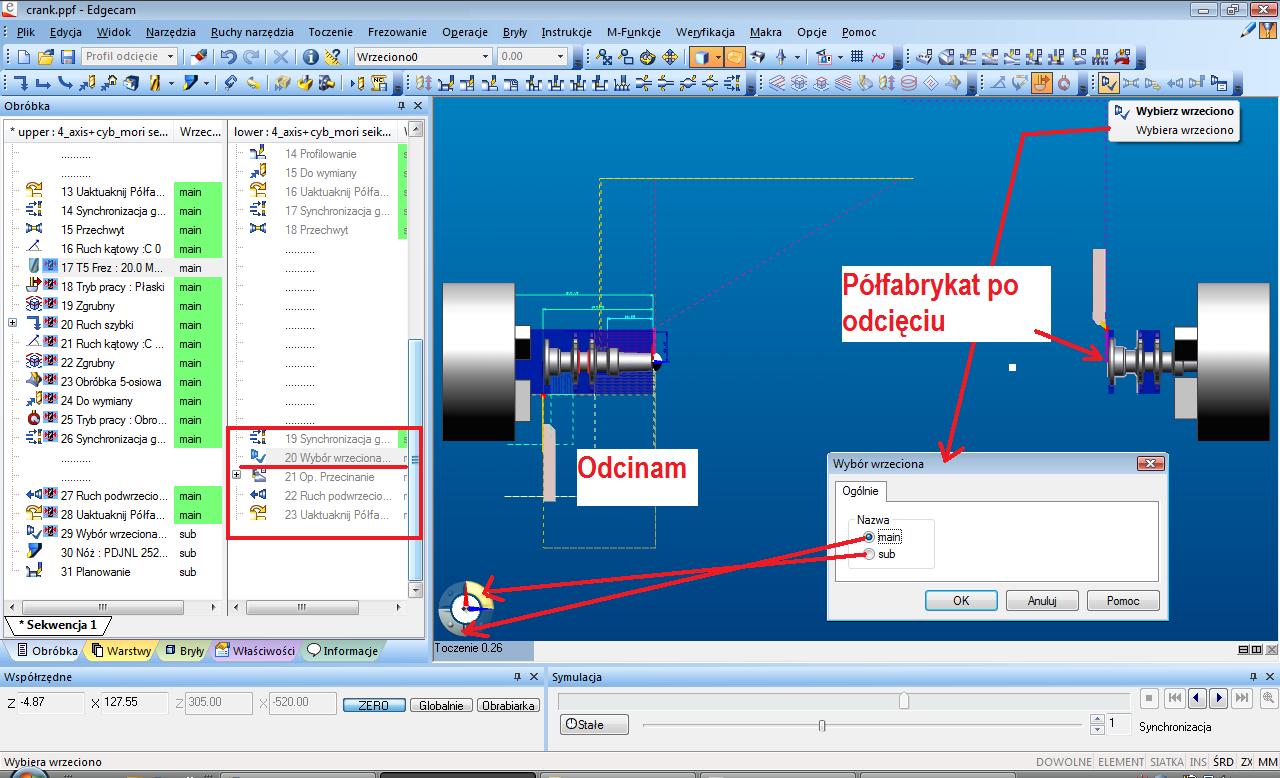The height and width of the screenshot is (778, 1280).
Task: Click the blue info icon in the toolbar
Action: click(311, 57)
